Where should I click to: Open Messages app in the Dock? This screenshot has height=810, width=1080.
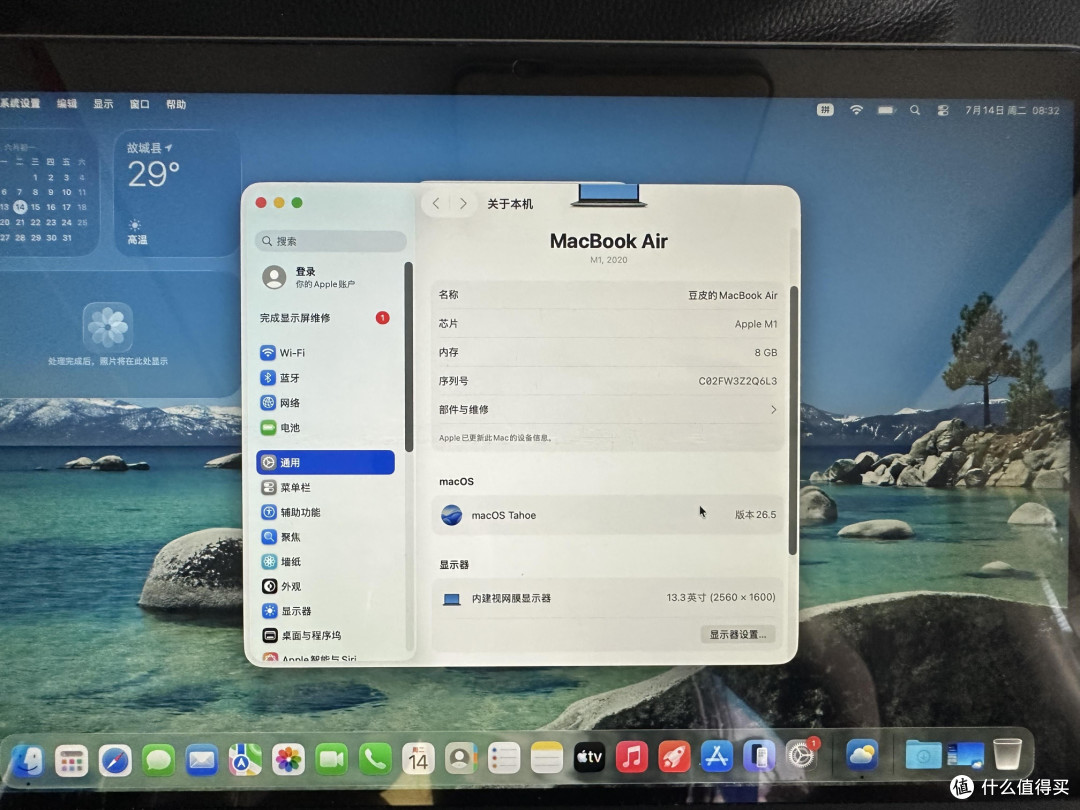(158, 760)
